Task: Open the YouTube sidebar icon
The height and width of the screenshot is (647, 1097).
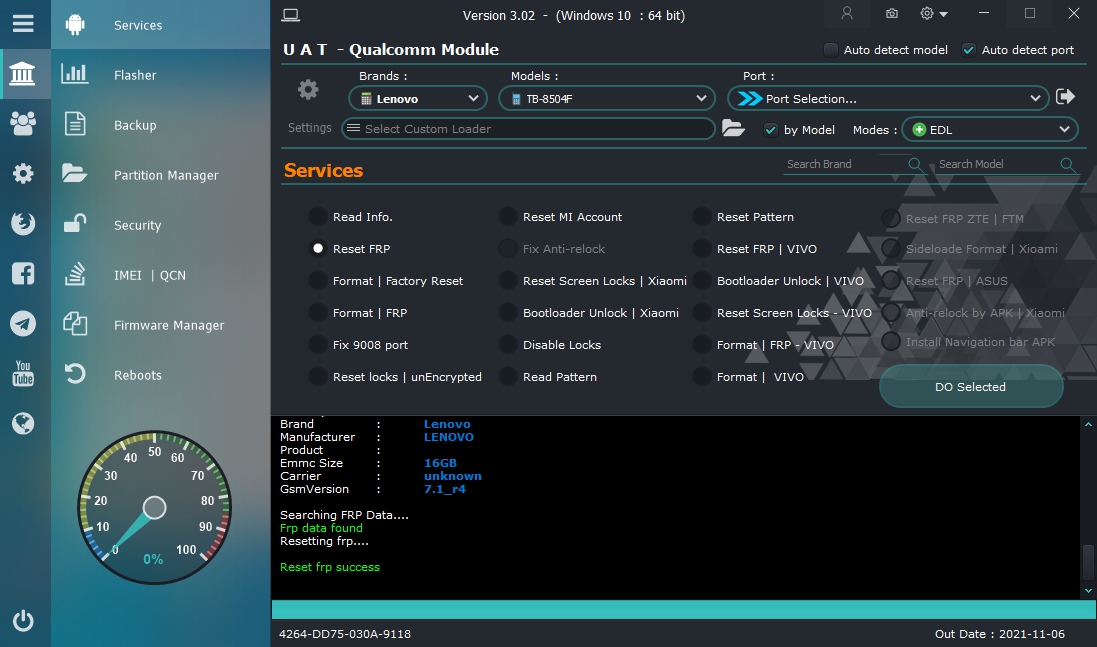Action: click(23, 374)
